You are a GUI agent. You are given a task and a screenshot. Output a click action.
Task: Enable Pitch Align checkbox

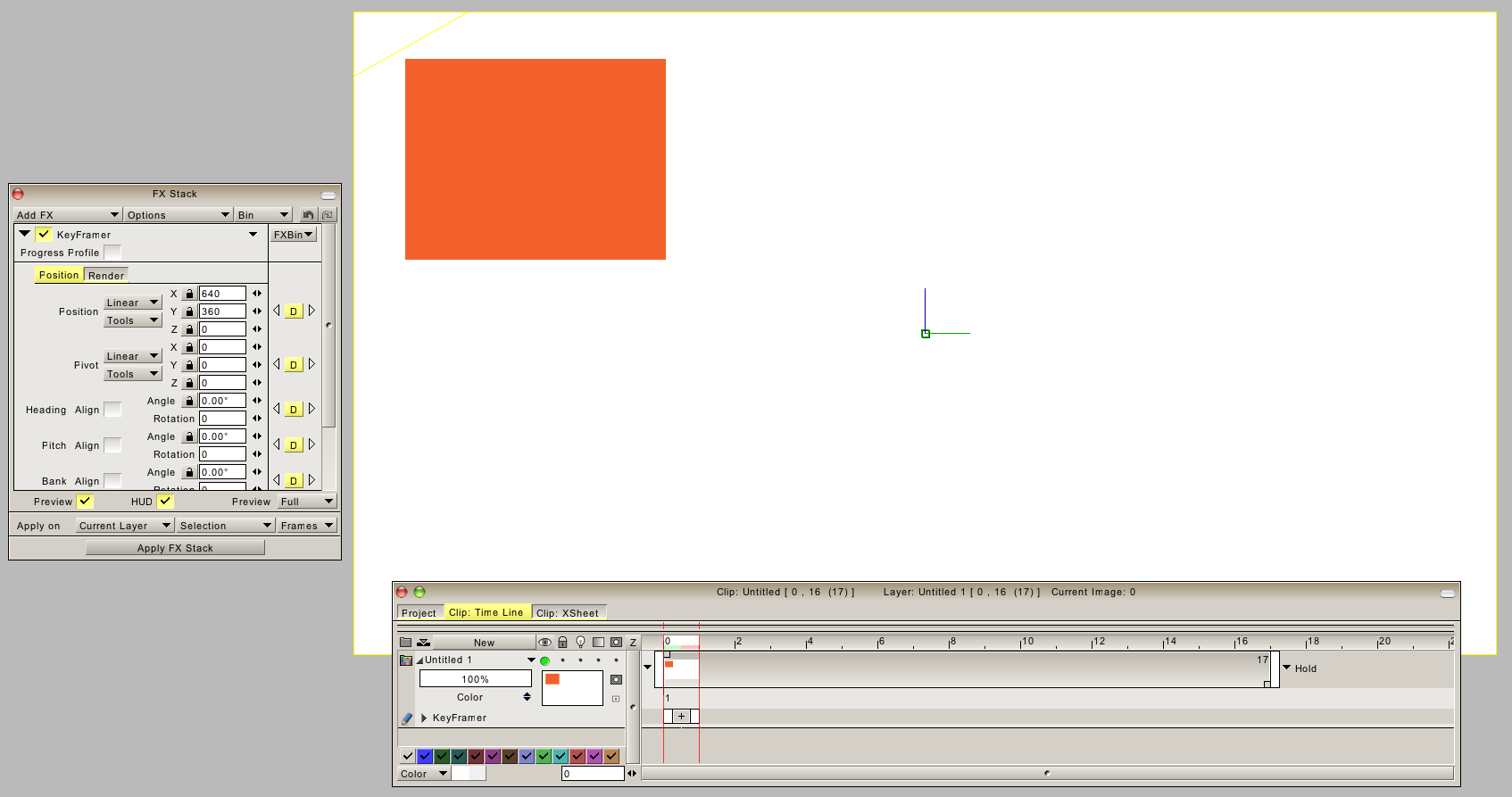coord(112,445)
